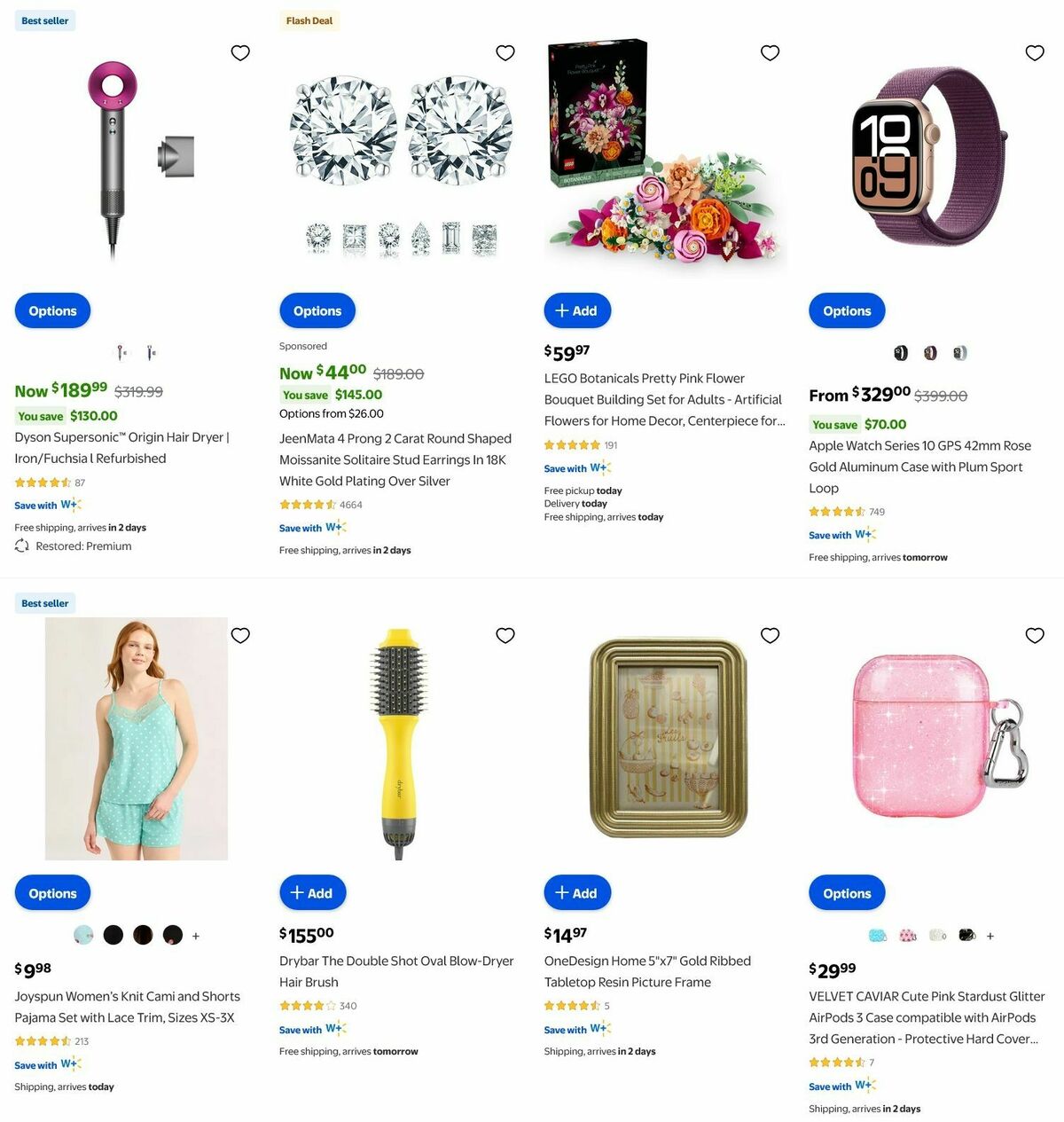Add LEGO Botanicals bouquet to favorites heart
Image resolution: width=1064 pixels, height=1122 pixels.
[x=770, y=53]
